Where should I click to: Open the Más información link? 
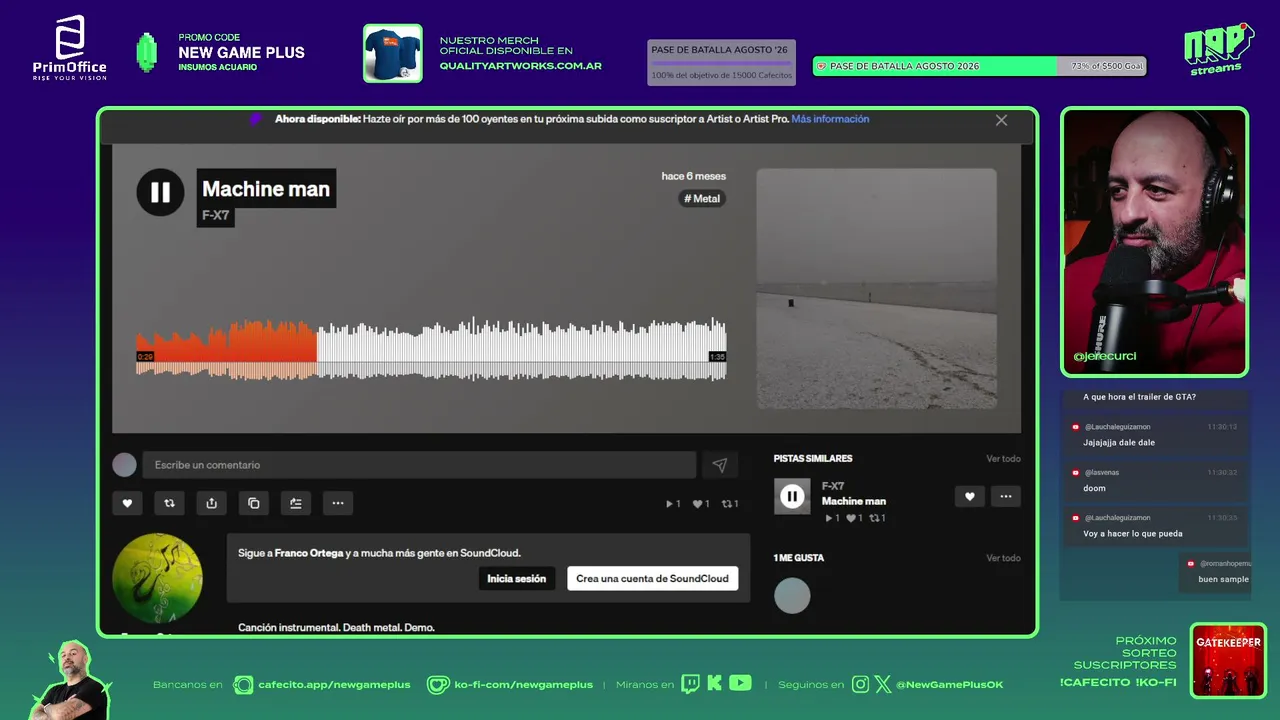click(x=830, y=119)
